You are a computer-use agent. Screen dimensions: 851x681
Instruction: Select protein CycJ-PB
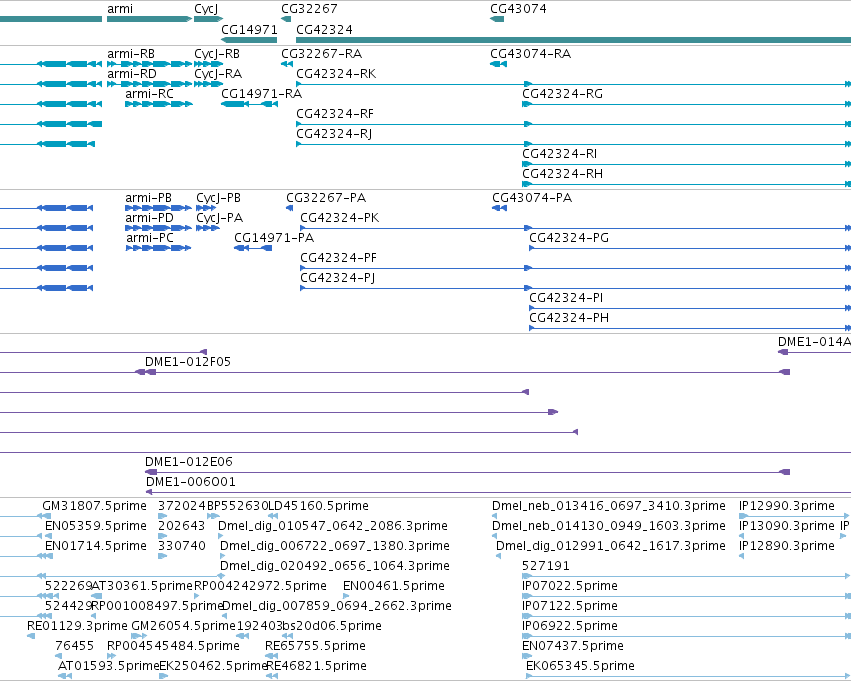pyautogui.click(x=219, y=198)
